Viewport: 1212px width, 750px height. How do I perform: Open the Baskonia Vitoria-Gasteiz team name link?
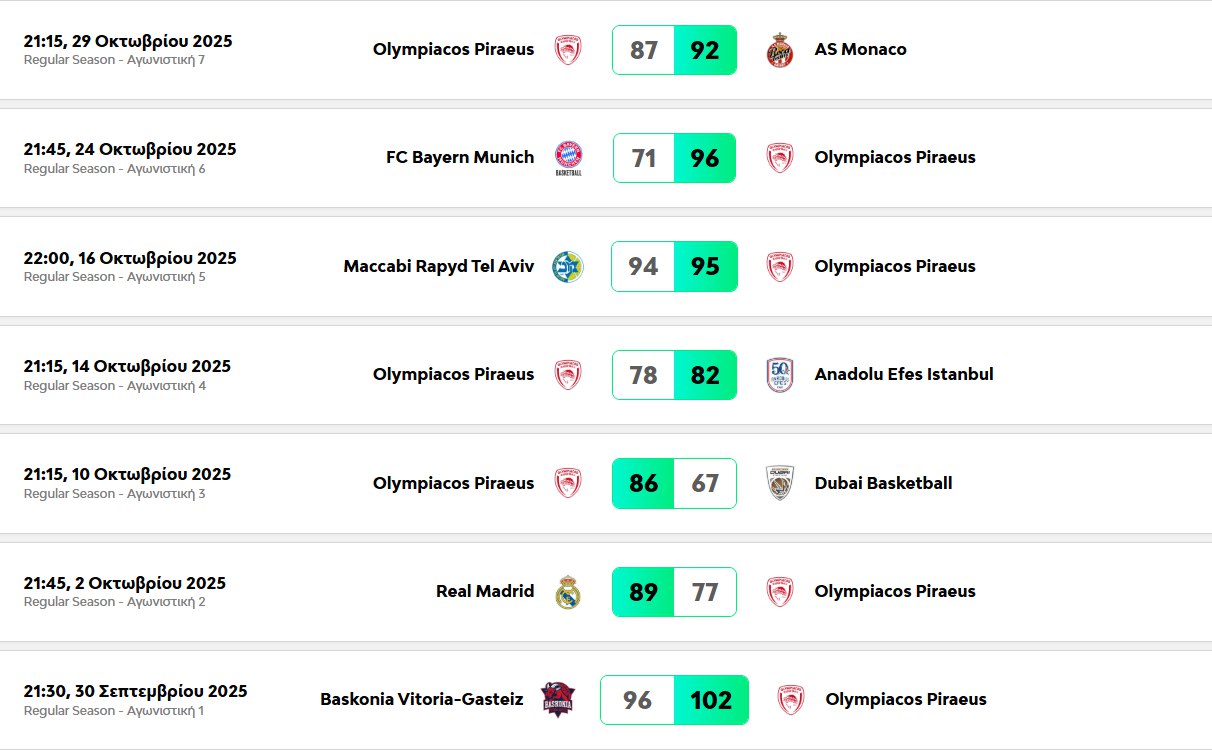(421, 700)
